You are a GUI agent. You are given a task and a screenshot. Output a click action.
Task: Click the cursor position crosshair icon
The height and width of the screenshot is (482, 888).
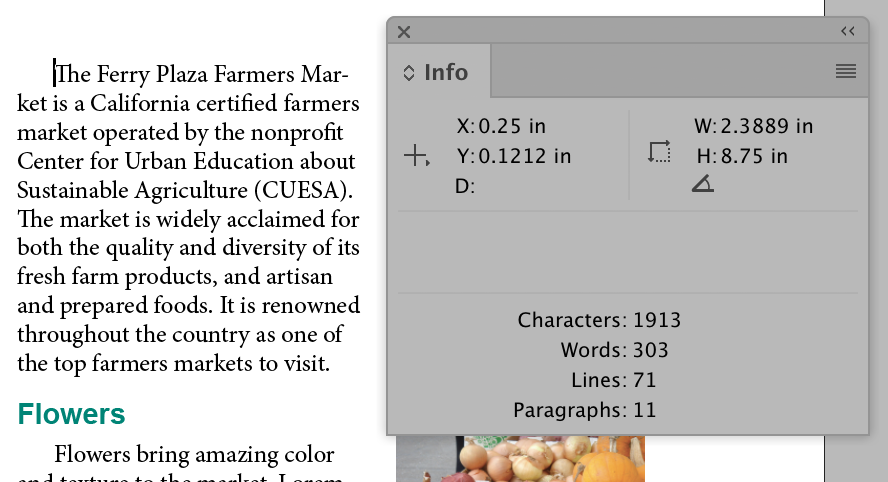click(417, 155)
